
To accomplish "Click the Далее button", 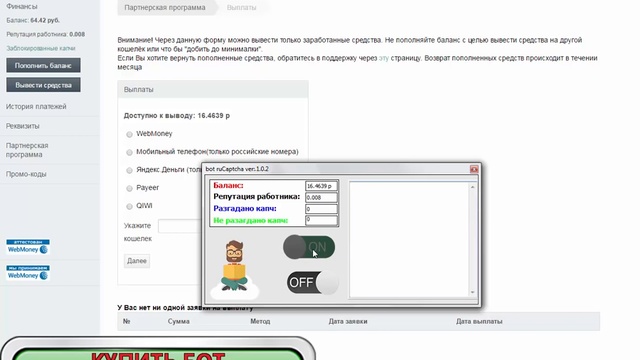I will [x=137, y=261].
